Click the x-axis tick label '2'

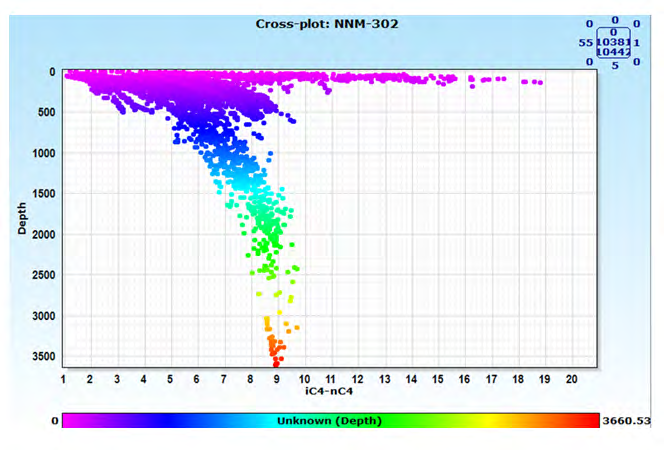click(90, 379)
